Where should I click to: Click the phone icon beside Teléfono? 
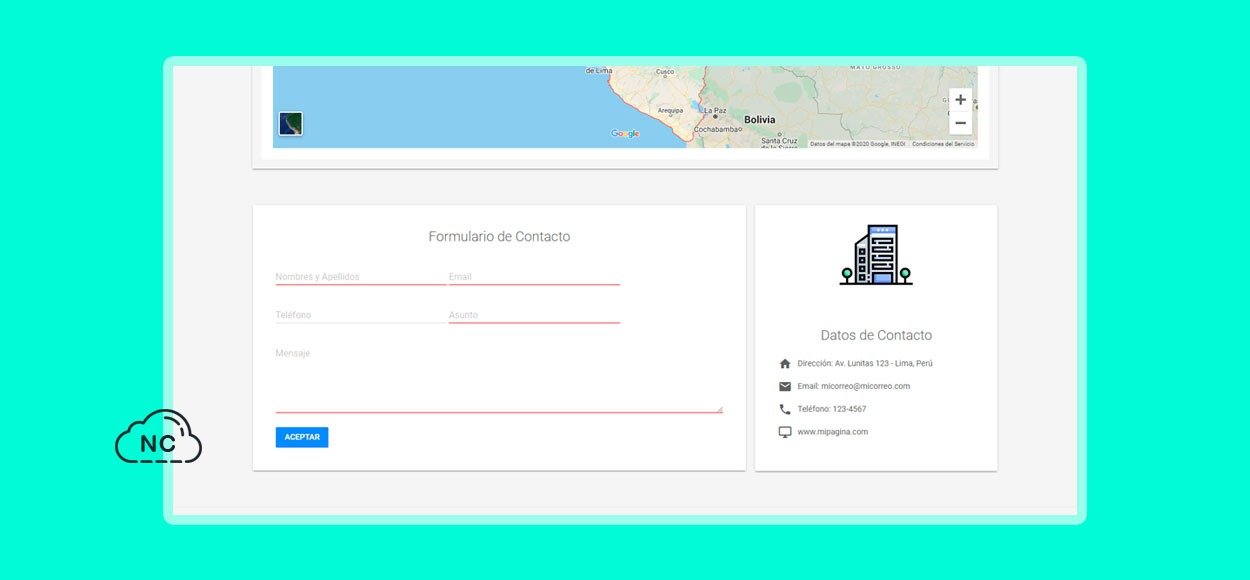point(785,409)
